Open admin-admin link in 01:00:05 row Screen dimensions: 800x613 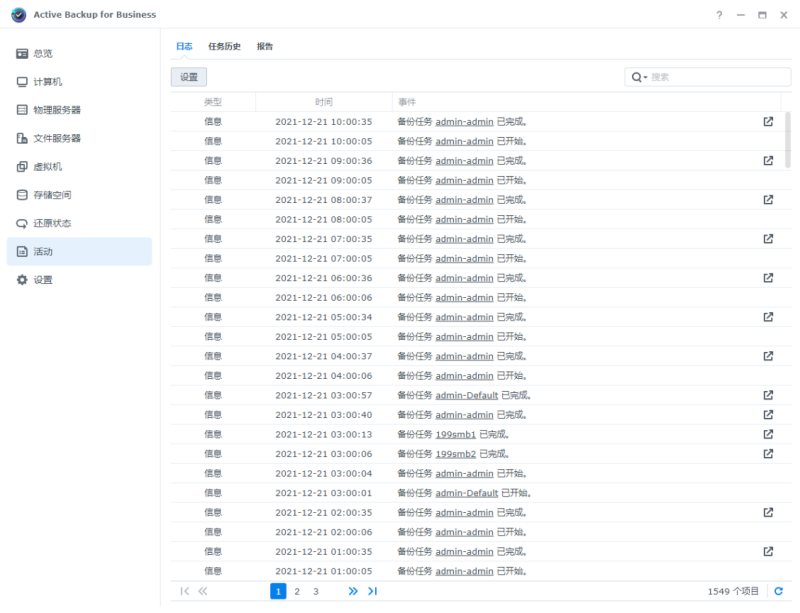464,571
